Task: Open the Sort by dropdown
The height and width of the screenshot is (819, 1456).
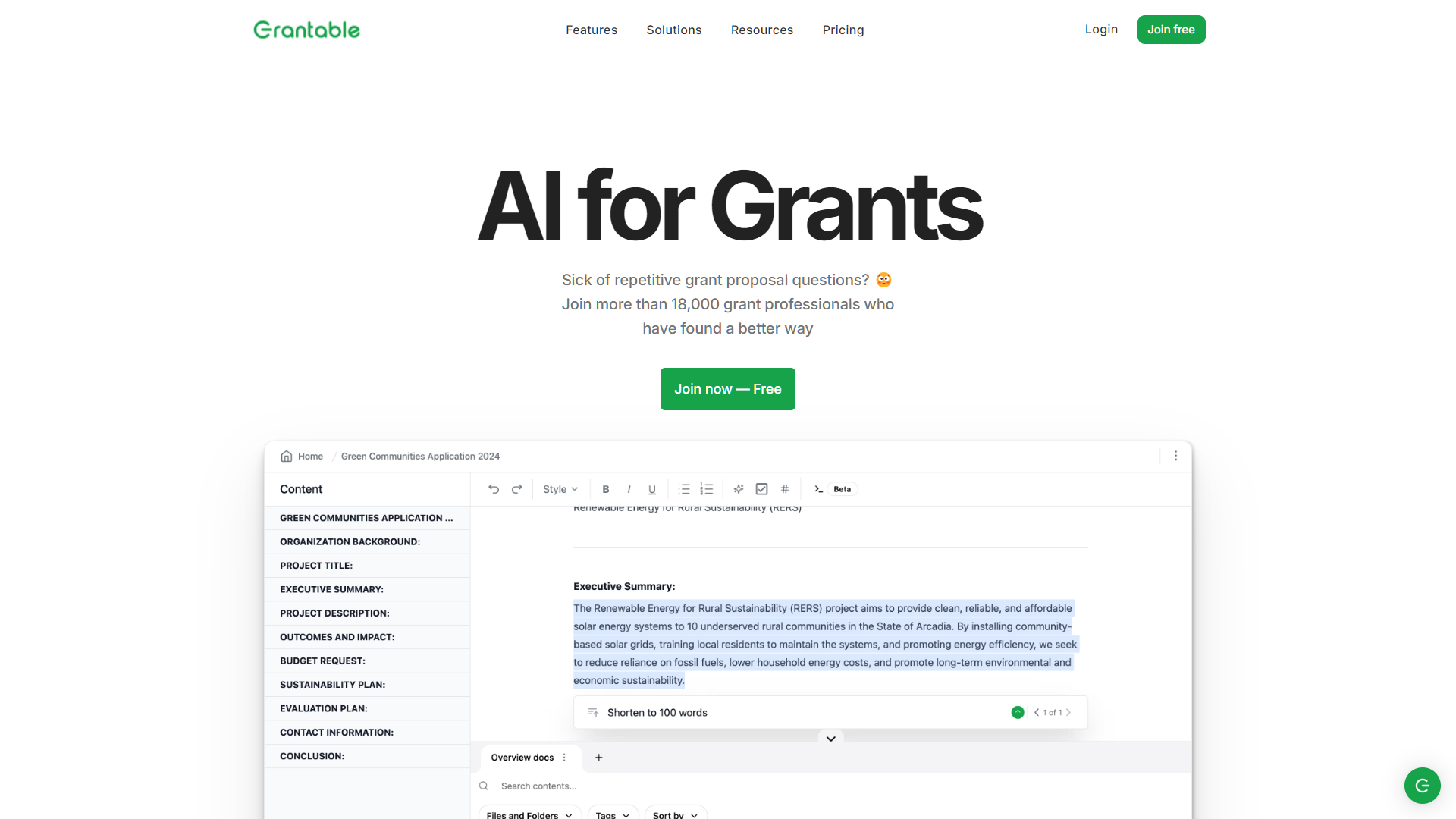Action: [x=675, y=814]
